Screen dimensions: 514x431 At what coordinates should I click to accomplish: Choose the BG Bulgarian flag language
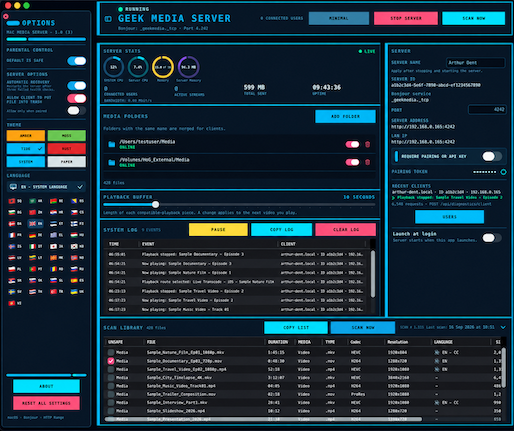click(x=15, y=212)
